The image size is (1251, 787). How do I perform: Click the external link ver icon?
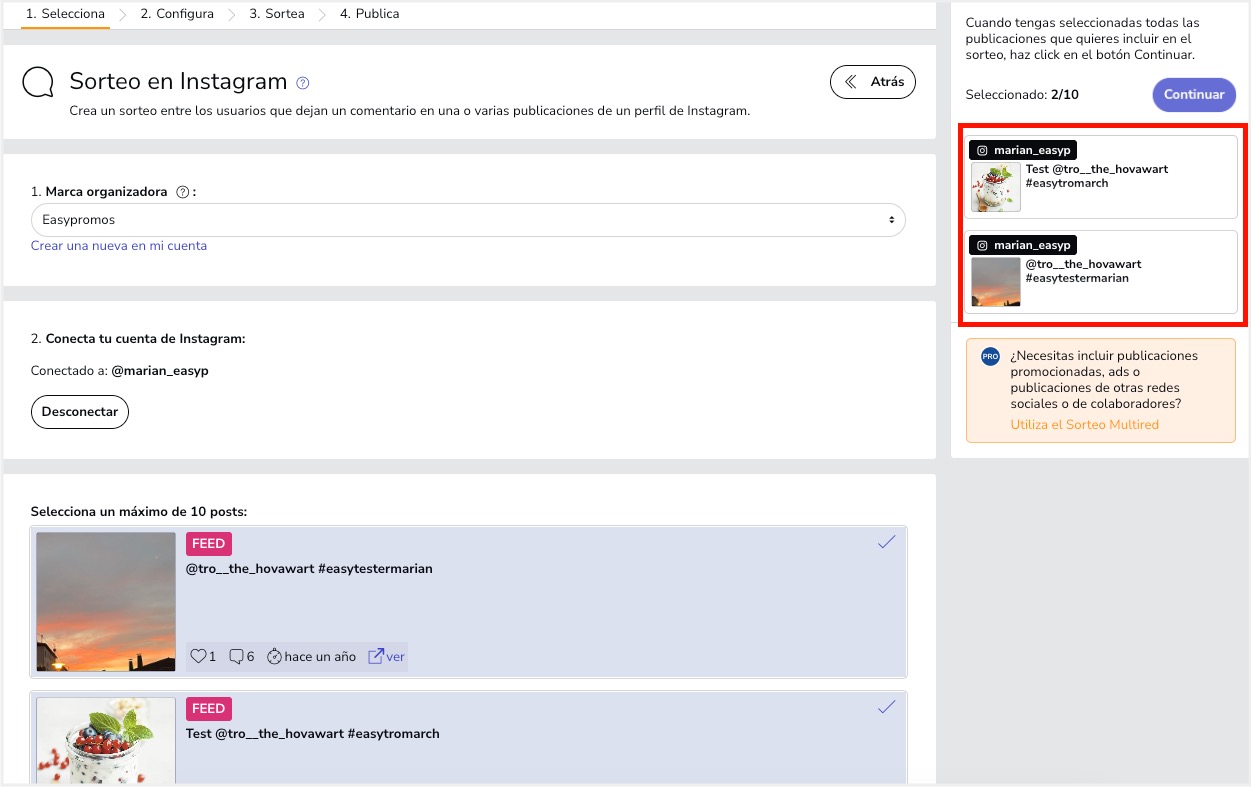[x=376, y=657]
